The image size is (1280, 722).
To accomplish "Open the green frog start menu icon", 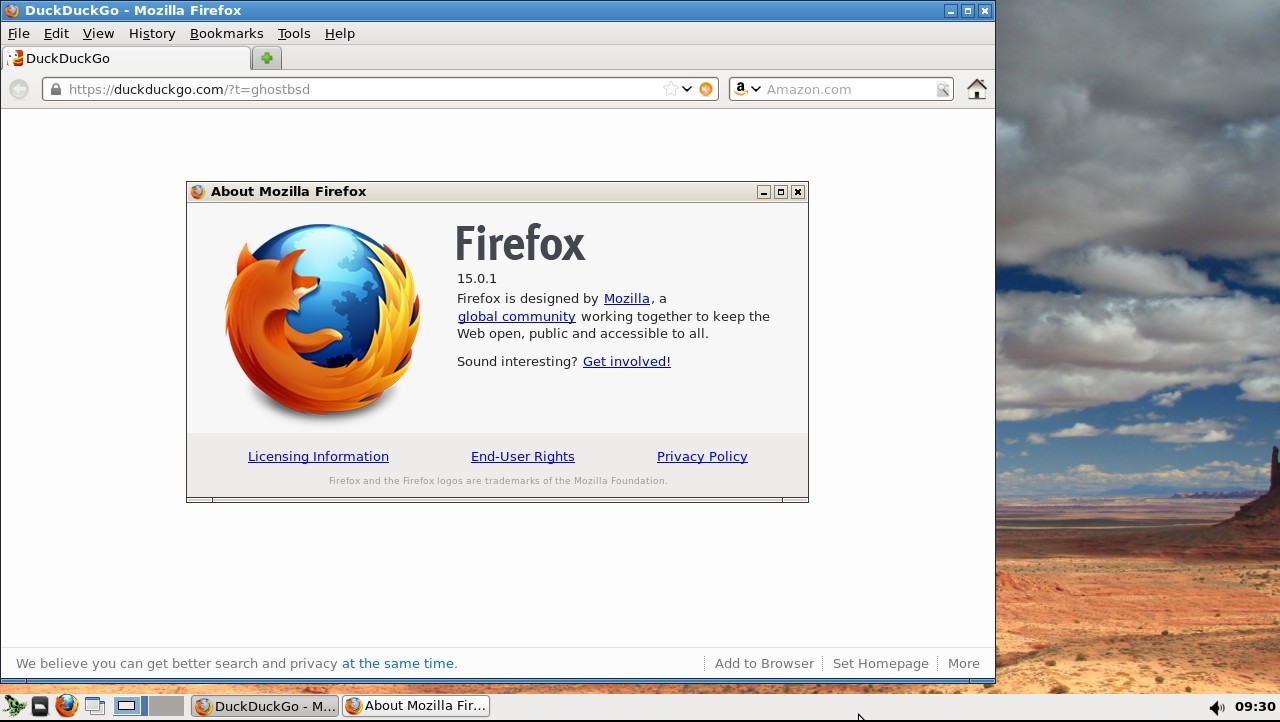I will pos(14,706).
